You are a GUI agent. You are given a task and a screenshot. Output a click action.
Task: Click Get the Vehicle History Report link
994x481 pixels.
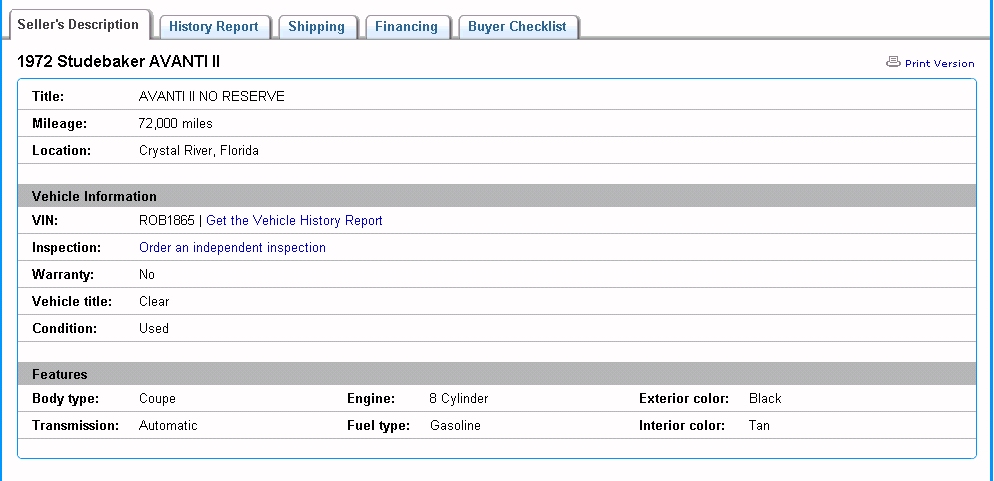pos(294,220)
